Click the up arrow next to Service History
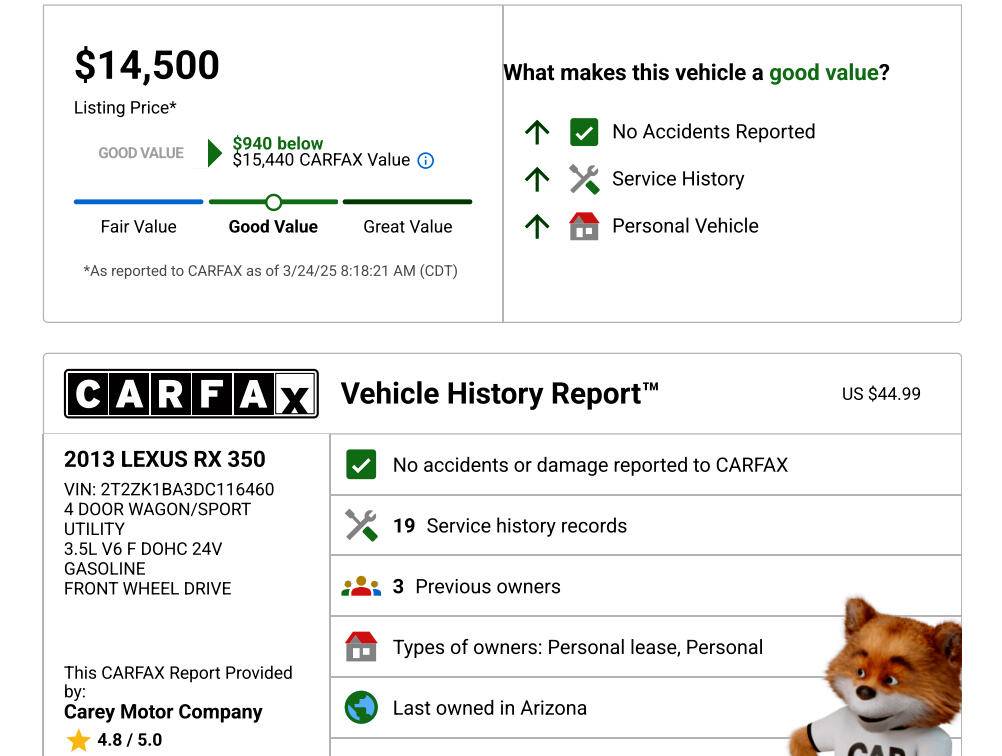Image resolution: width=1002 pixels, height=756 pixels. tap(537, 180)
